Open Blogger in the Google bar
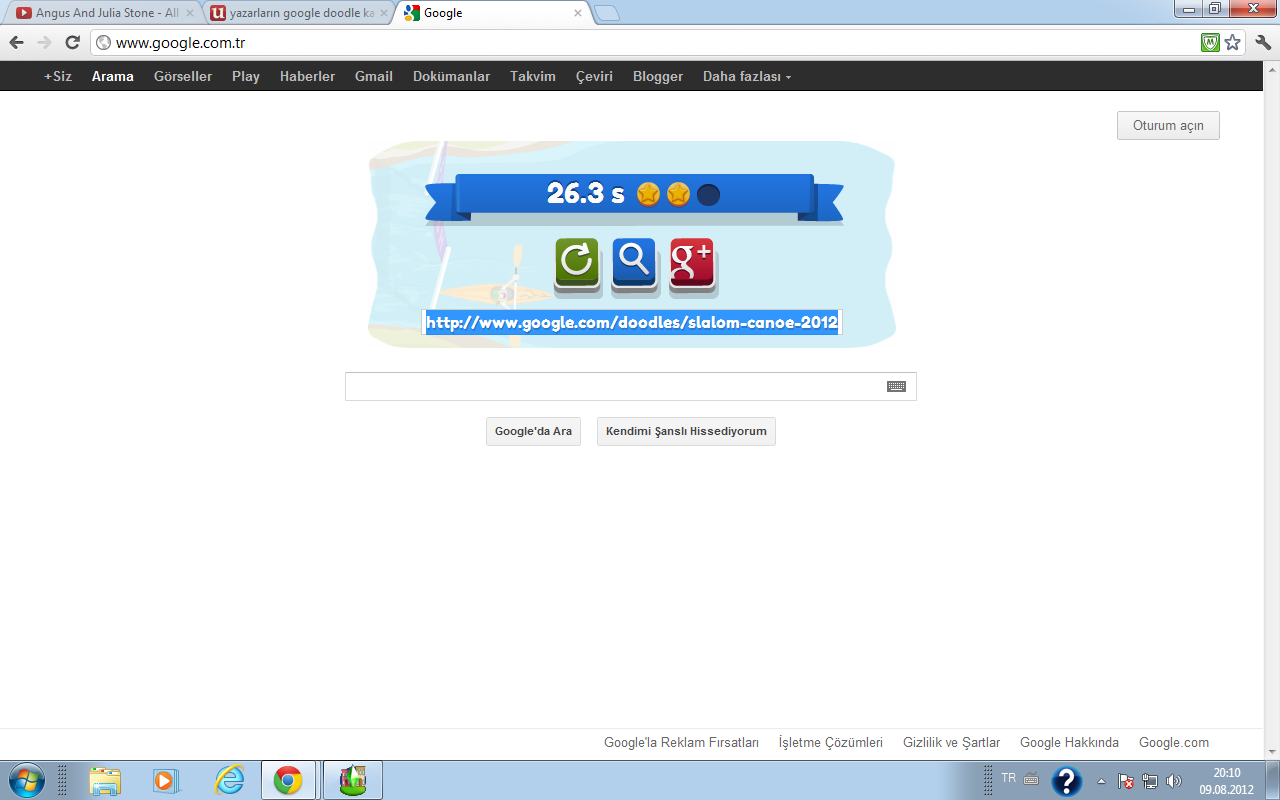Viewport: 1280px width, 800px height. (658, 76)
